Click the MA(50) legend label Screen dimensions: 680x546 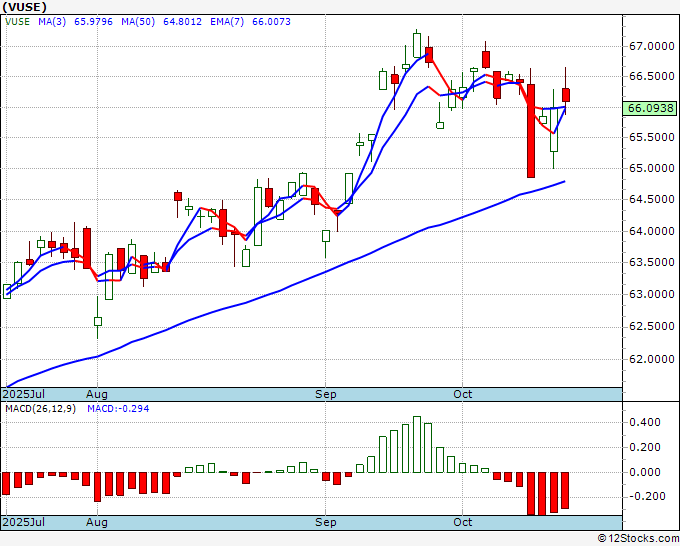click(138, 22)
